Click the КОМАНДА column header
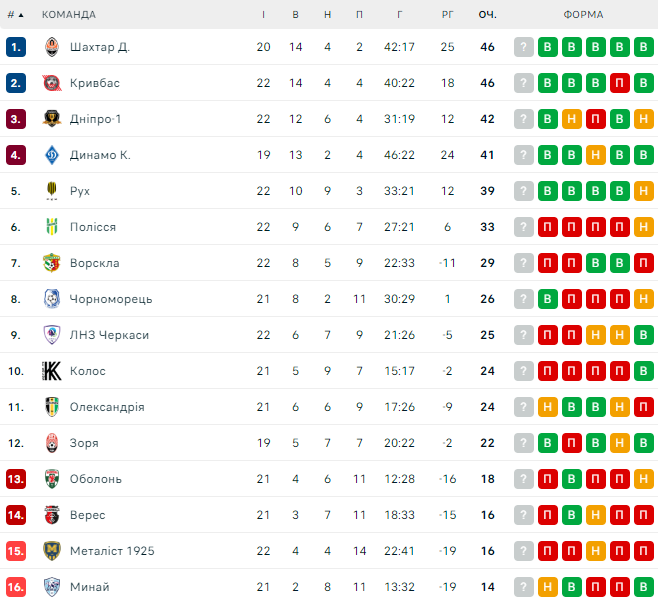 [69, 15]
